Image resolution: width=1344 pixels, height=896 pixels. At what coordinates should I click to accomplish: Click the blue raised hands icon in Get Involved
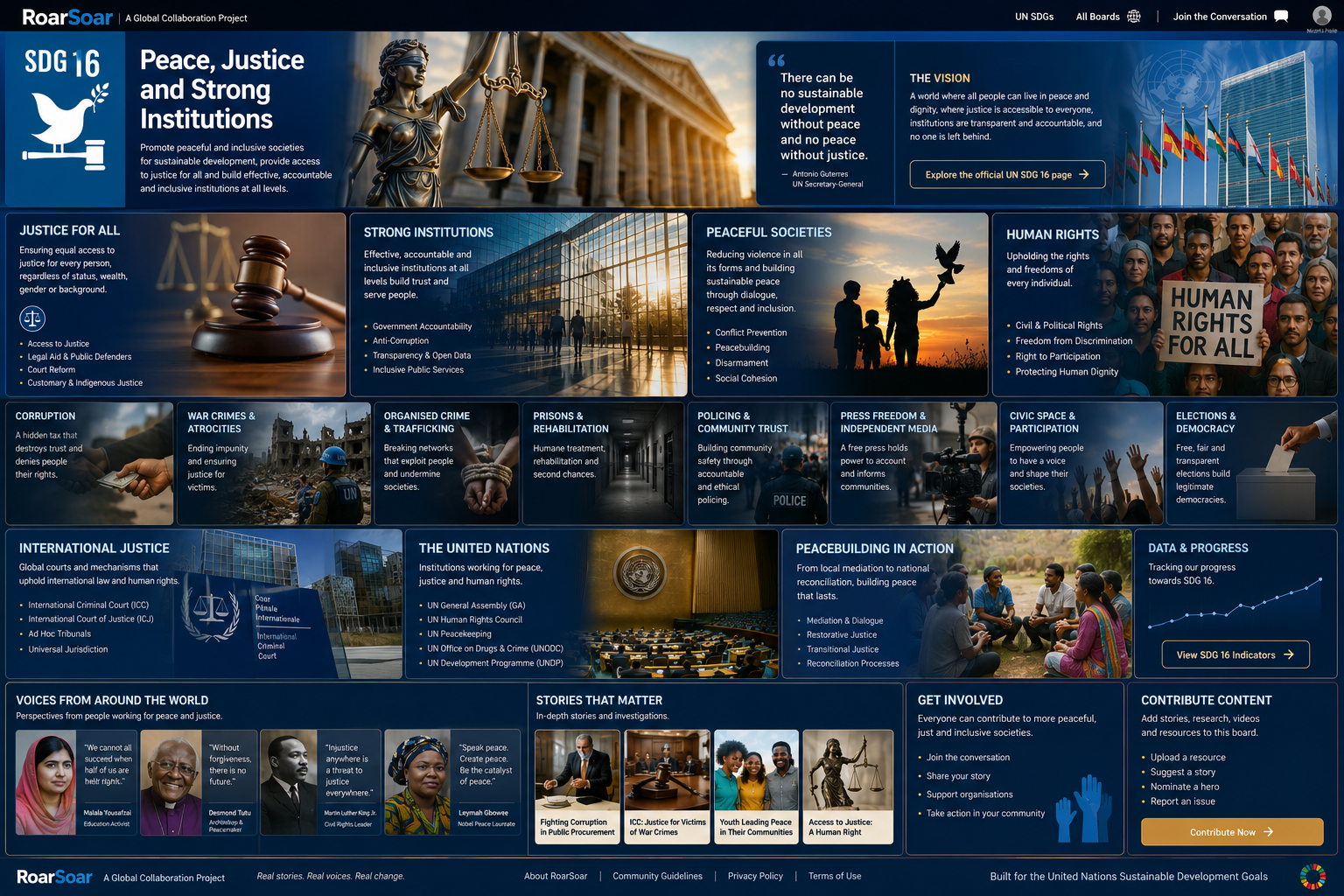coord(1082,809)
